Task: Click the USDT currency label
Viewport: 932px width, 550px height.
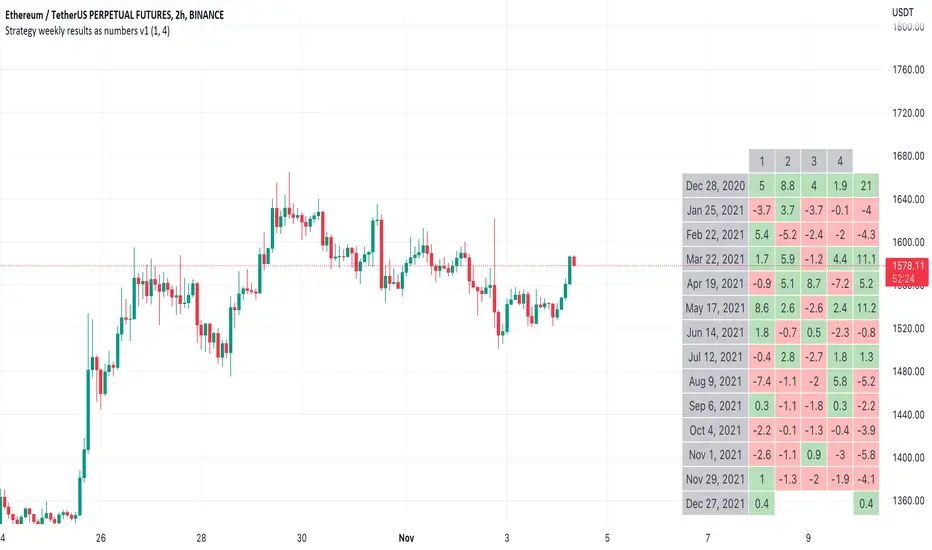Action: point(902,12)
